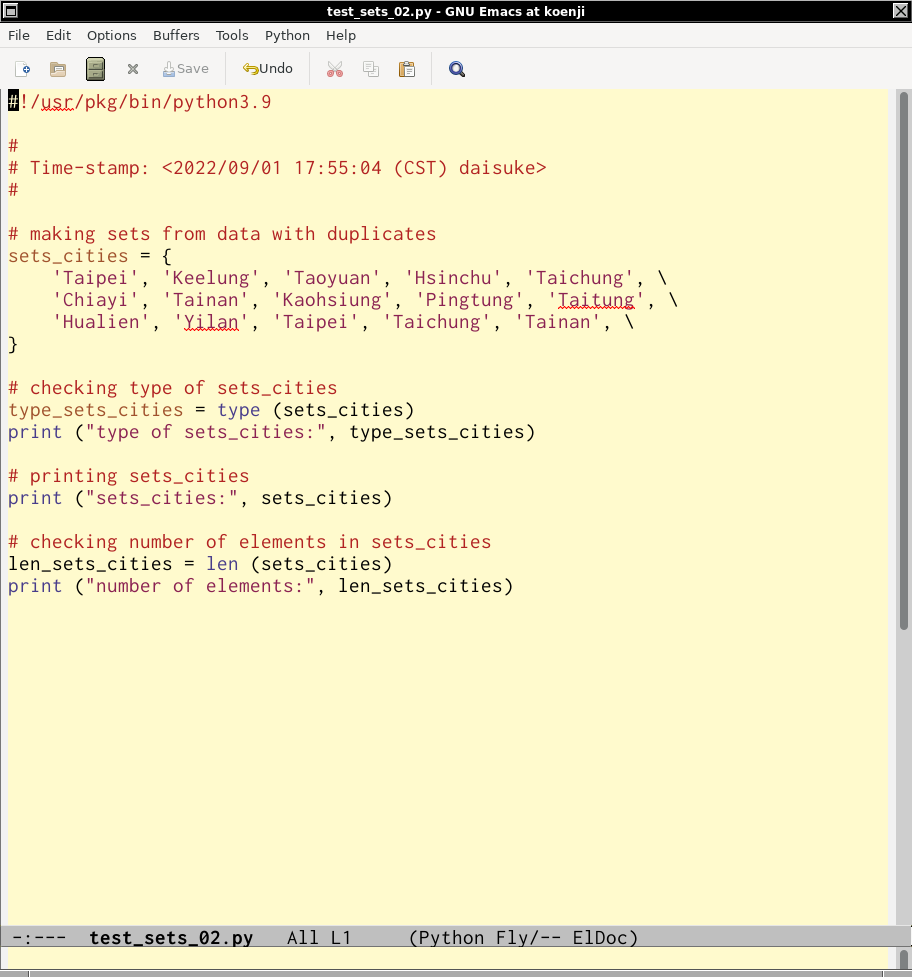The width and height of the screenshot is (912, 977).
Task: Click the Copy icon in toolbar
Action: click(x=371, y=69)
